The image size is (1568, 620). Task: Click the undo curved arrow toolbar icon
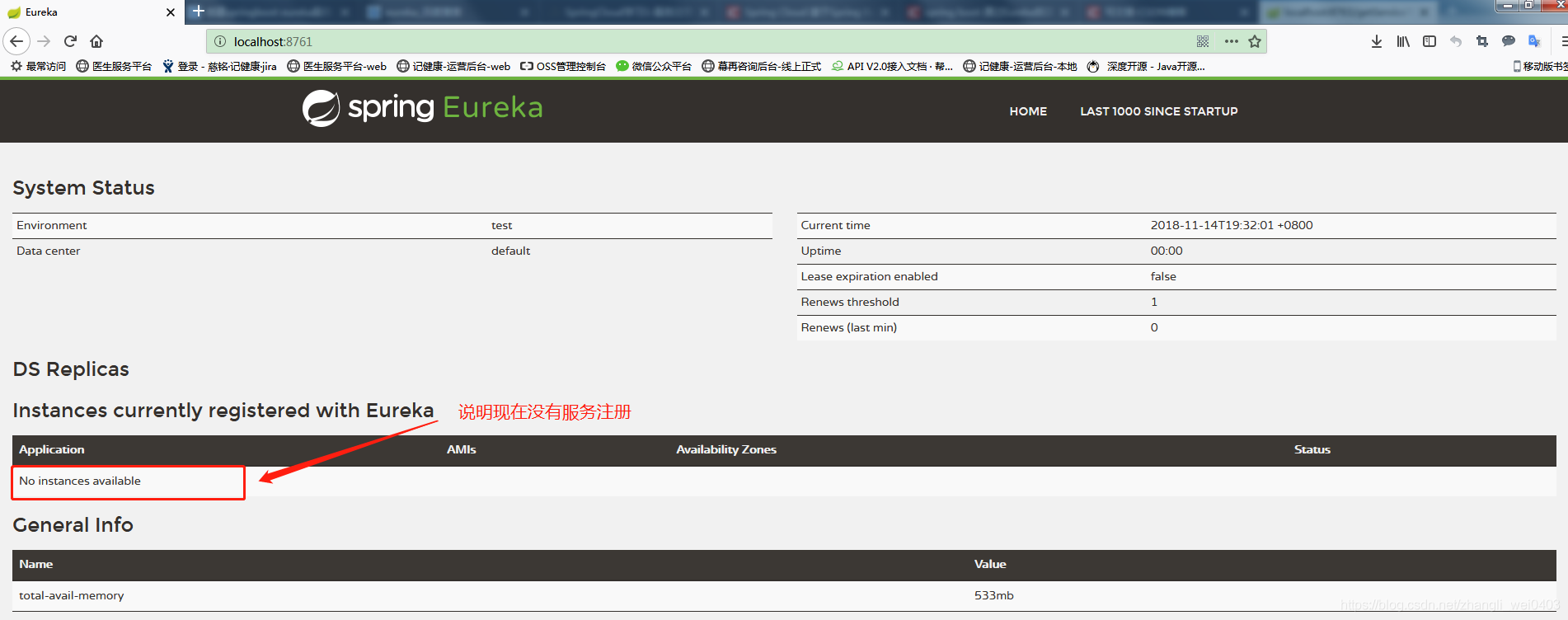1456,41
